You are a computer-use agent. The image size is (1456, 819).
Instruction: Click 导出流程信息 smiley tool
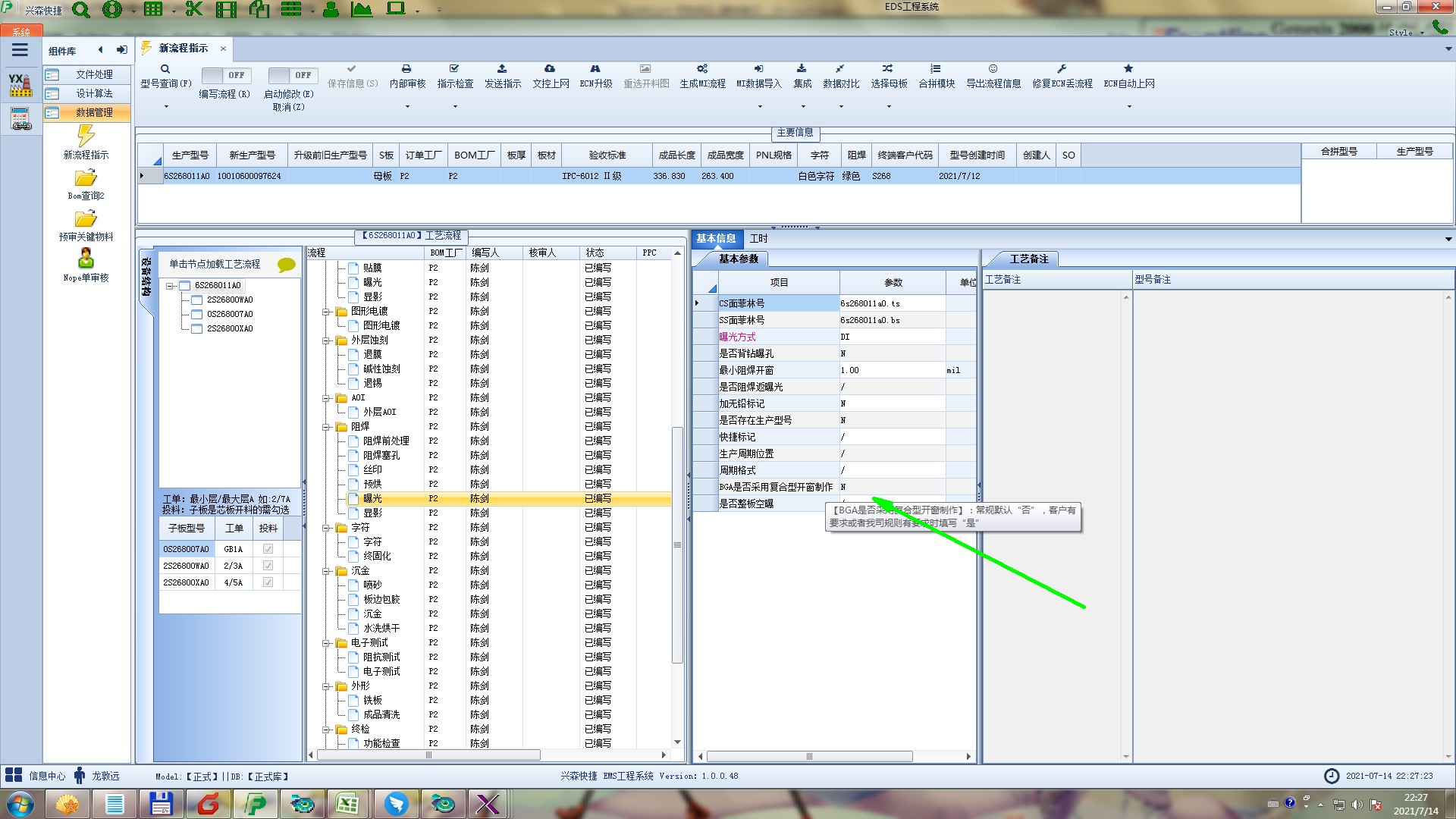click(993, 77)
